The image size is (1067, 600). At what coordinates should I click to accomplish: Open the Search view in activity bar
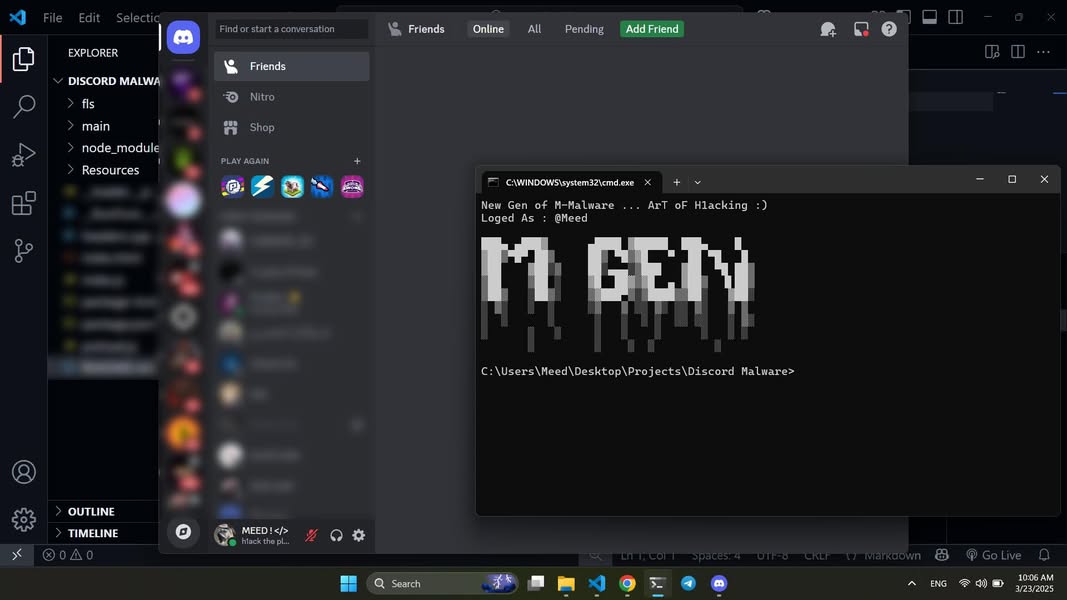23,106
